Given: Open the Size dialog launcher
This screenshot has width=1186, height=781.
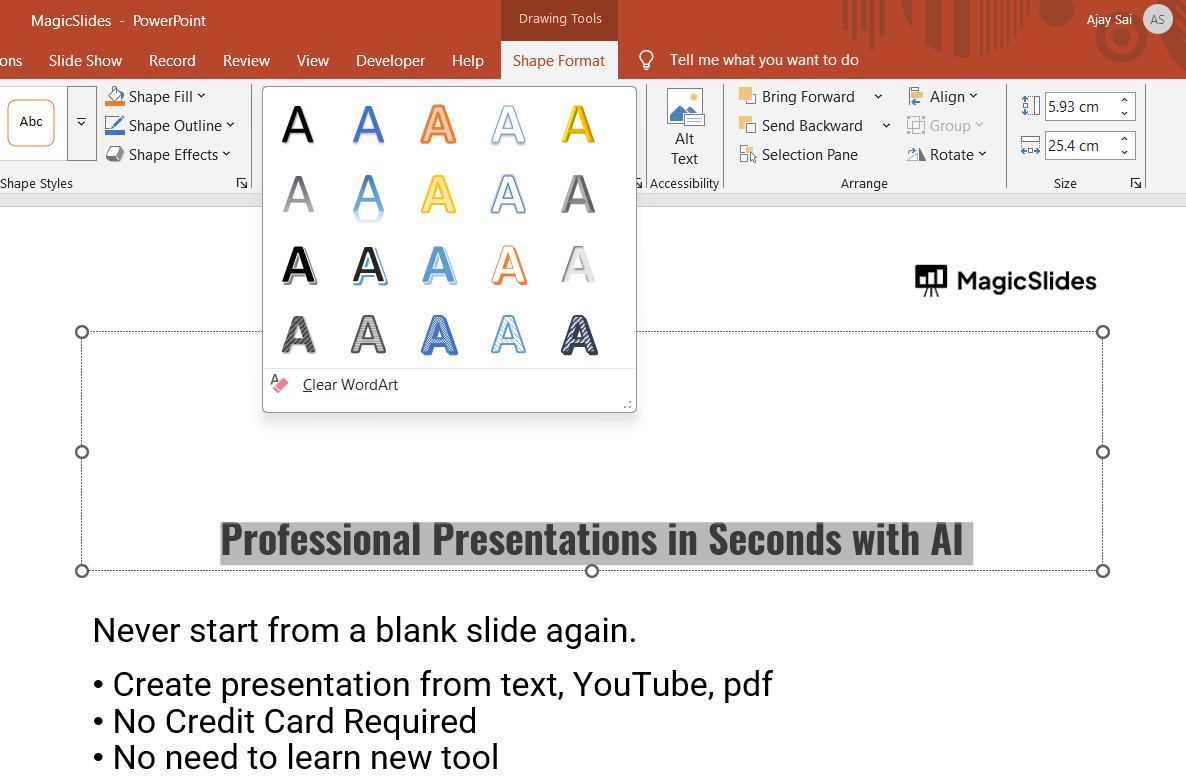Looking at the screenshot, I should coord(1135,183).
